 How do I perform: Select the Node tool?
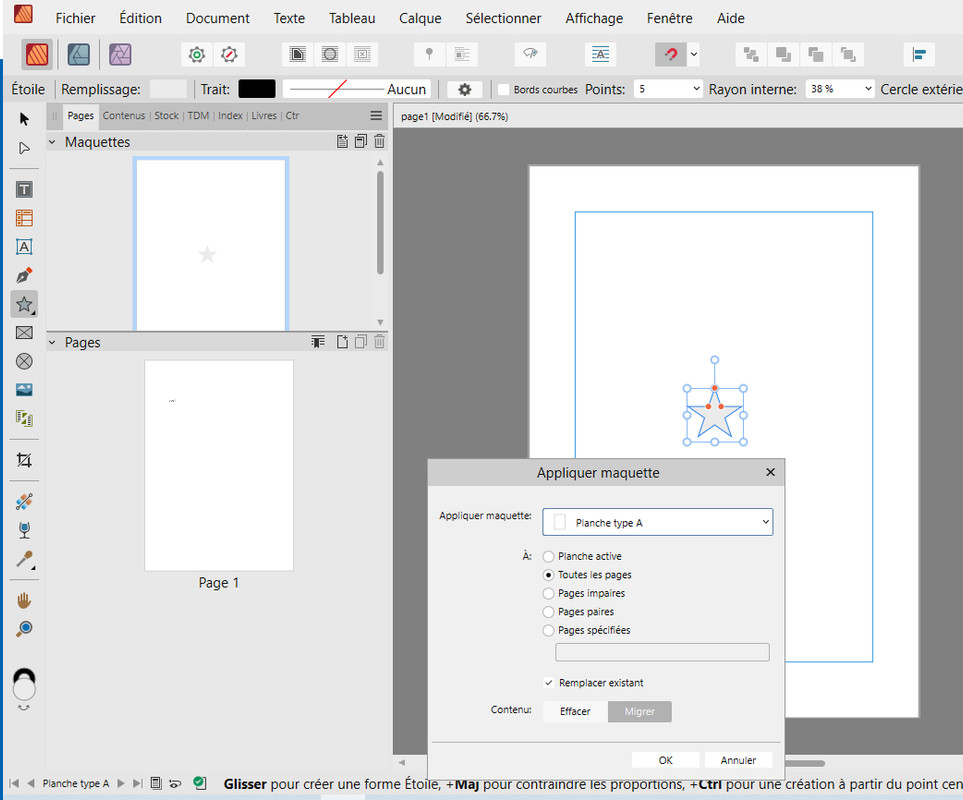pos(24,148)
